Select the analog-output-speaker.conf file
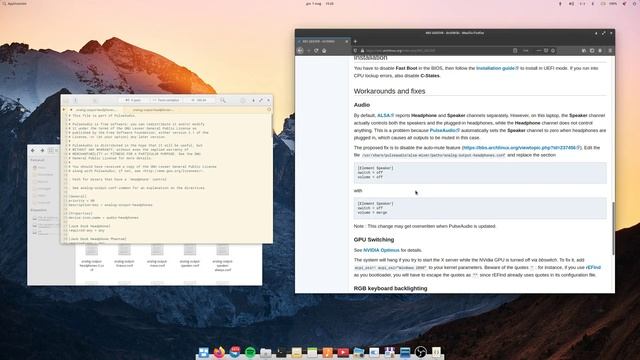The height and width of the screenshot is (360, 640). click(190, 256)
